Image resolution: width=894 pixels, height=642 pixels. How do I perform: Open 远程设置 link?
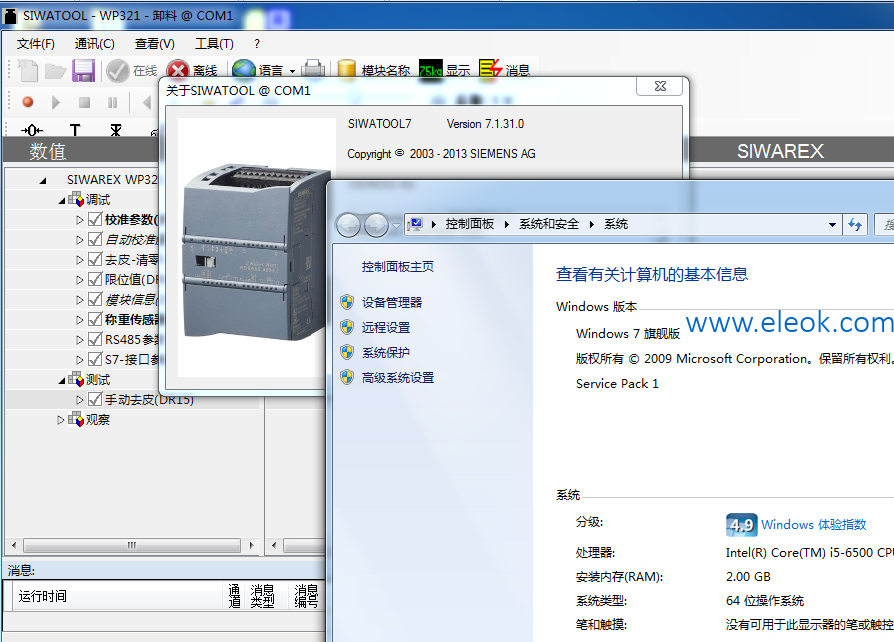tap(386, 328)
